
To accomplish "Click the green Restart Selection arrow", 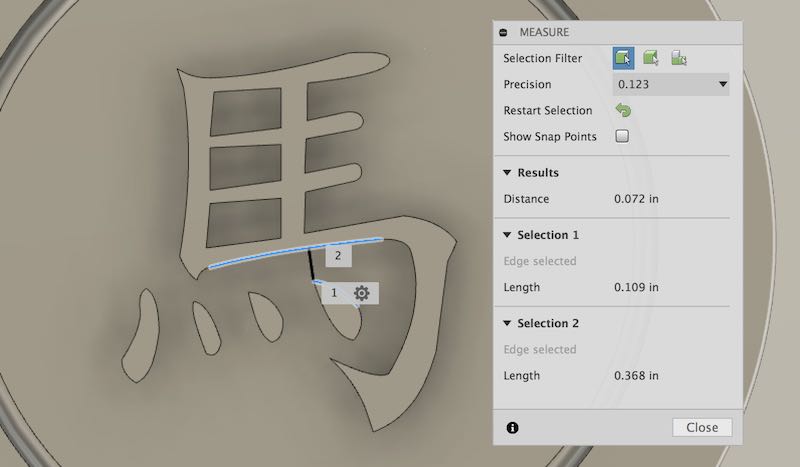I will coord(623,110).
